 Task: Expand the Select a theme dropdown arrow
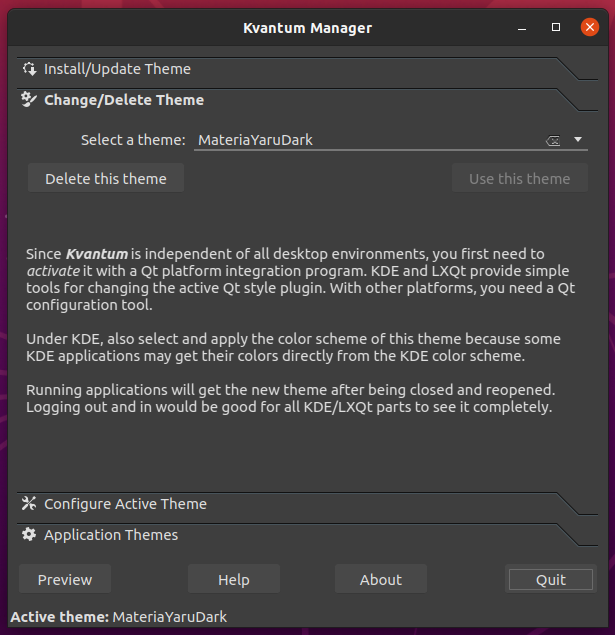coord(578,140)
